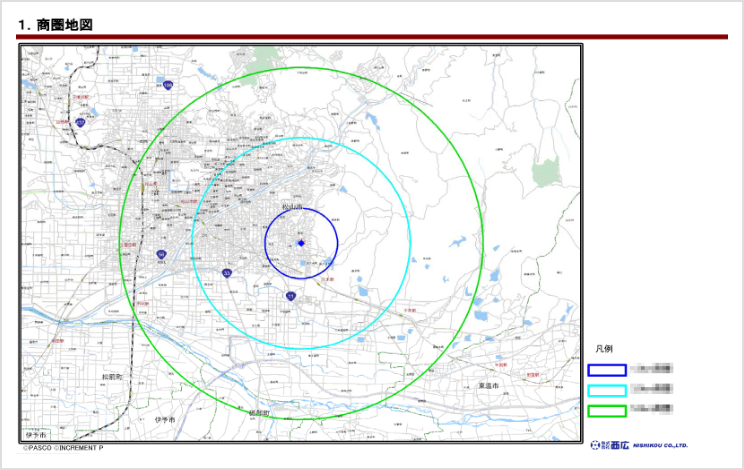Click the 松山市 city label
744x470 pixels.
pyautogui.click(x=291, y=207)
